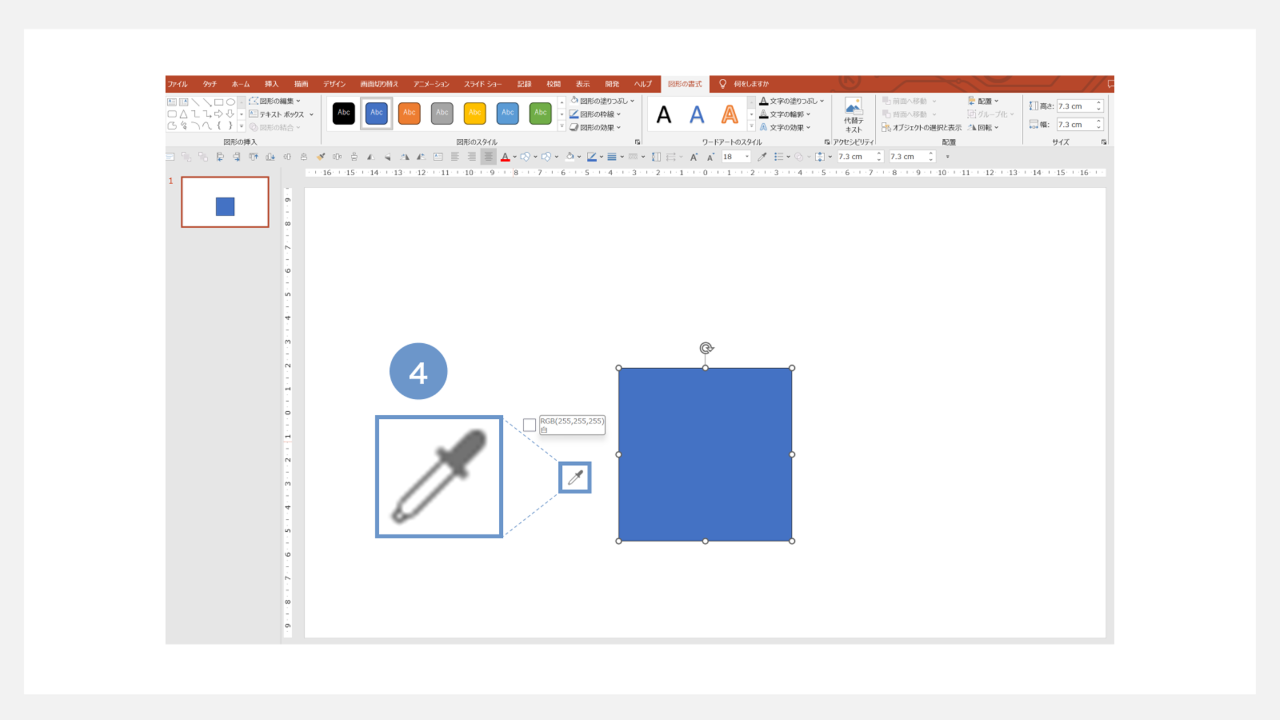Click the text box icon in the quick toolbar
1280x720 pixels.
437,157
